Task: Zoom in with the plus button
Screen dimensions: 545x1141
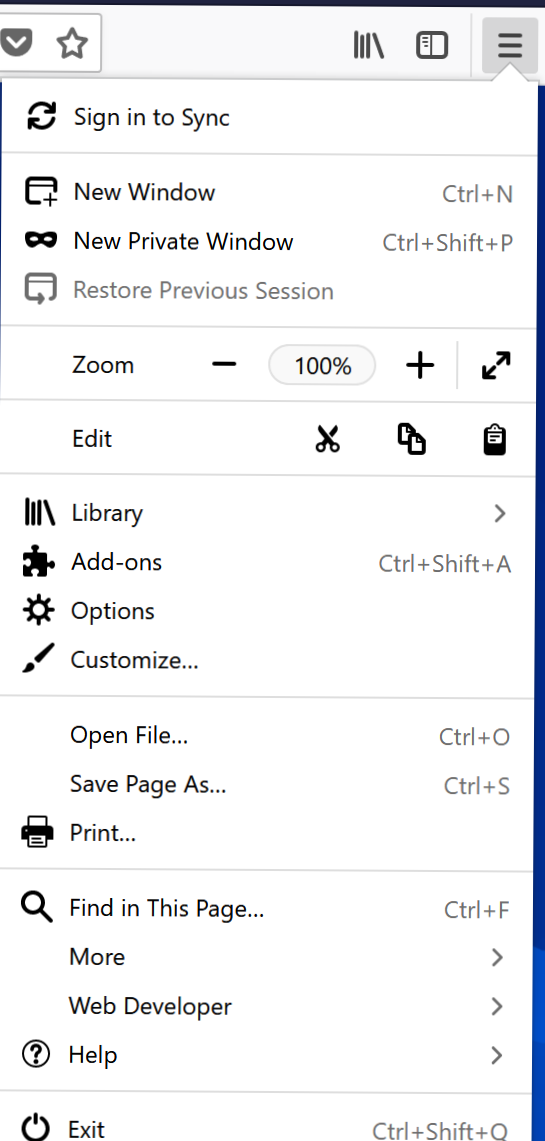Action: pyautogui.click(x=420, y=365)
